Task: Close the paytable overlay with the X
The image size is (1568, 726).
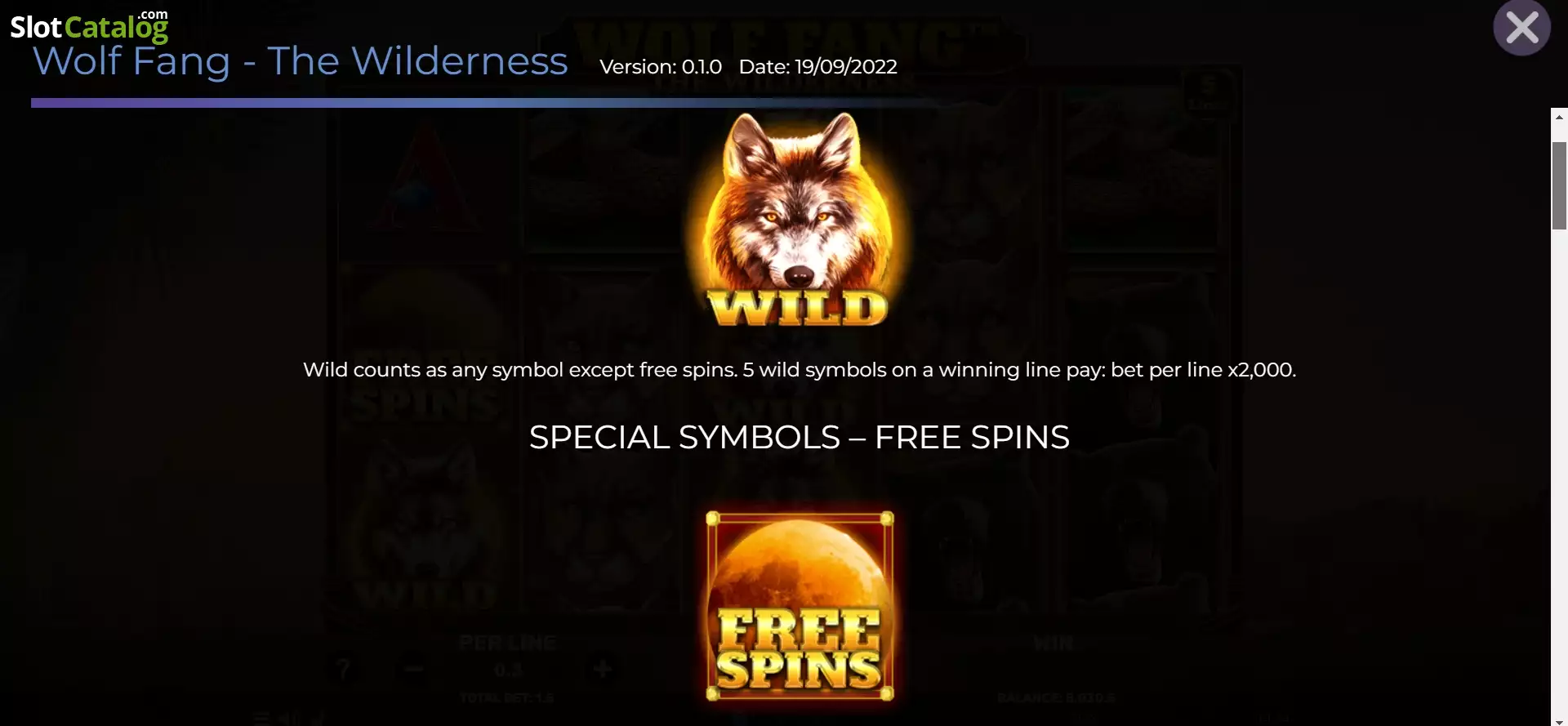Action: pyautogui.click(x=1521, y=29)
